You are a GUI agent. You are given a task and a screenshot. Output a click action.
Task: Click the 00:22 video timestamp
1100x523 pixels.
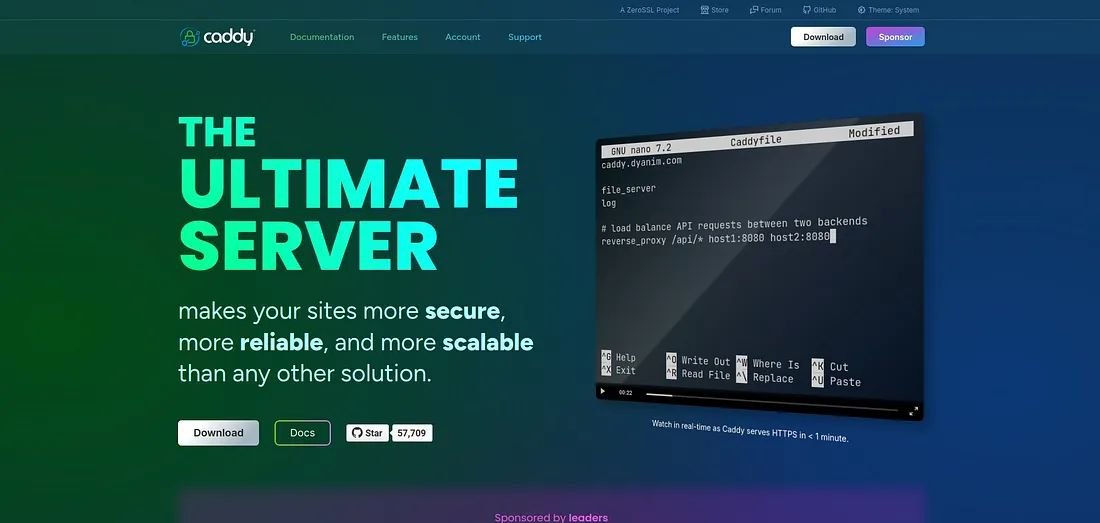pos(625,393)
